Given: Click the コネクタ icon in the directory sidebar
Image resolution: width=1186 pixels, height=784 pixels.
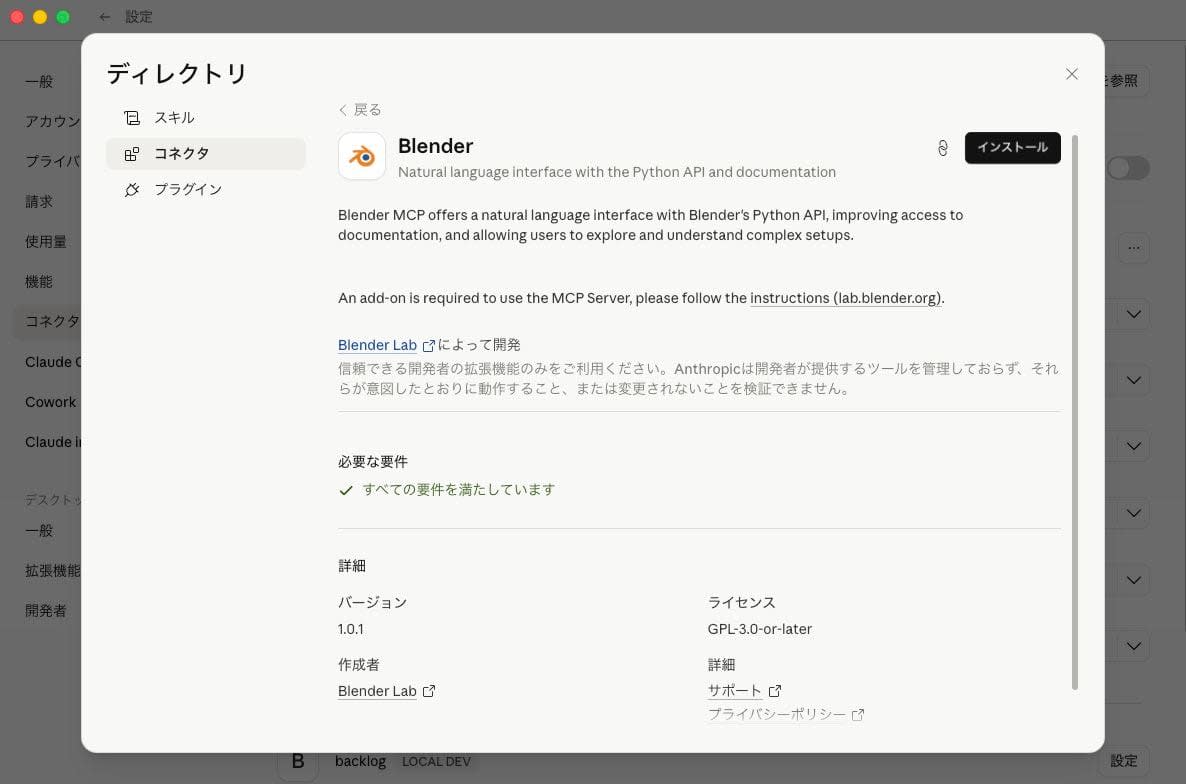Looking at the screenshot, I should coord(132,153).
